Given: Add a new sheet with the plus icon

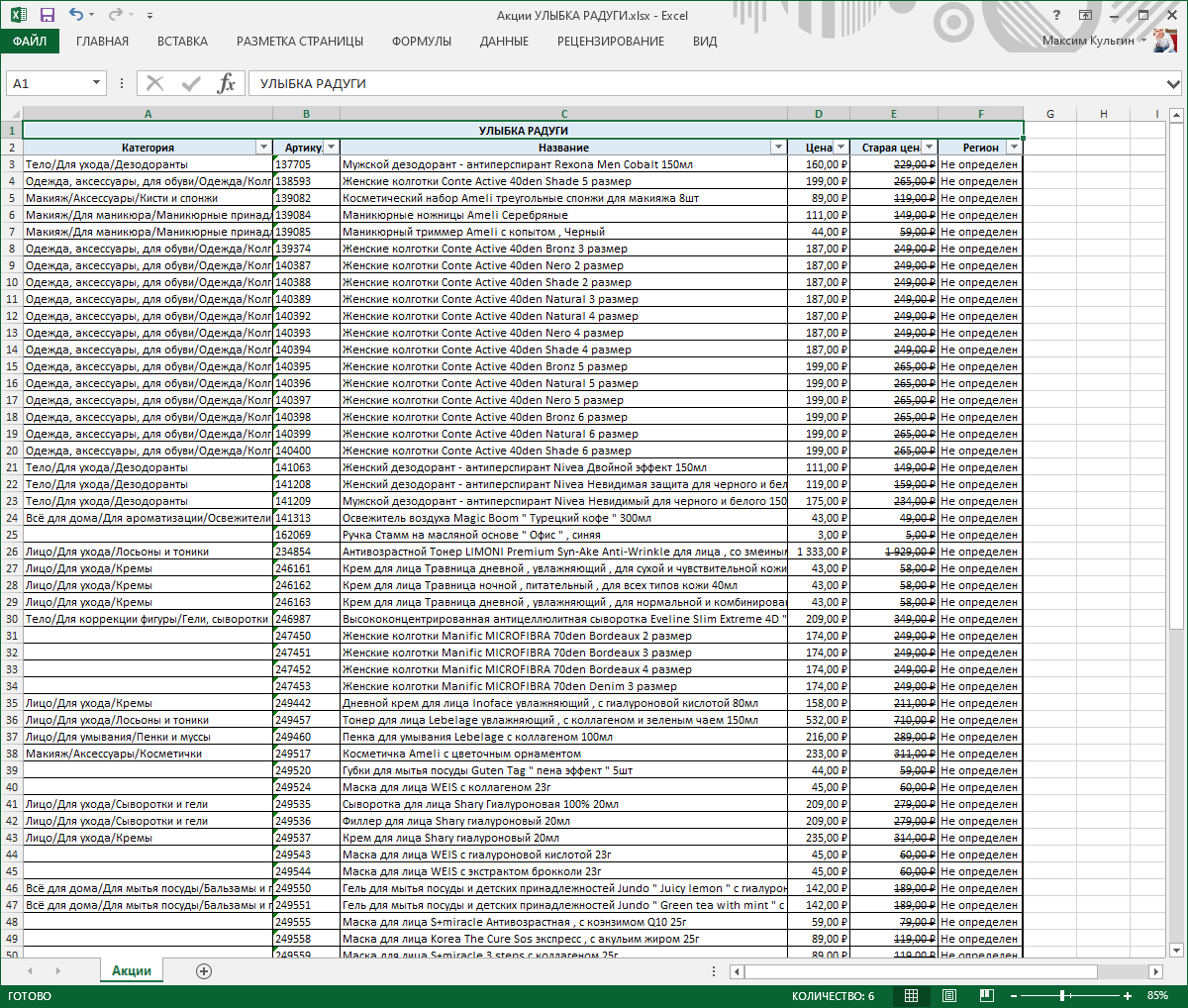Looking at the screenshot, I should click(204, 971).
